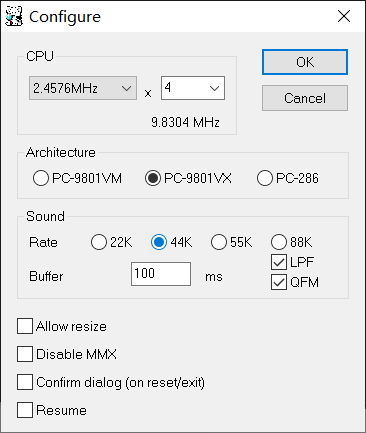Select the 44K sound rate

159,242
